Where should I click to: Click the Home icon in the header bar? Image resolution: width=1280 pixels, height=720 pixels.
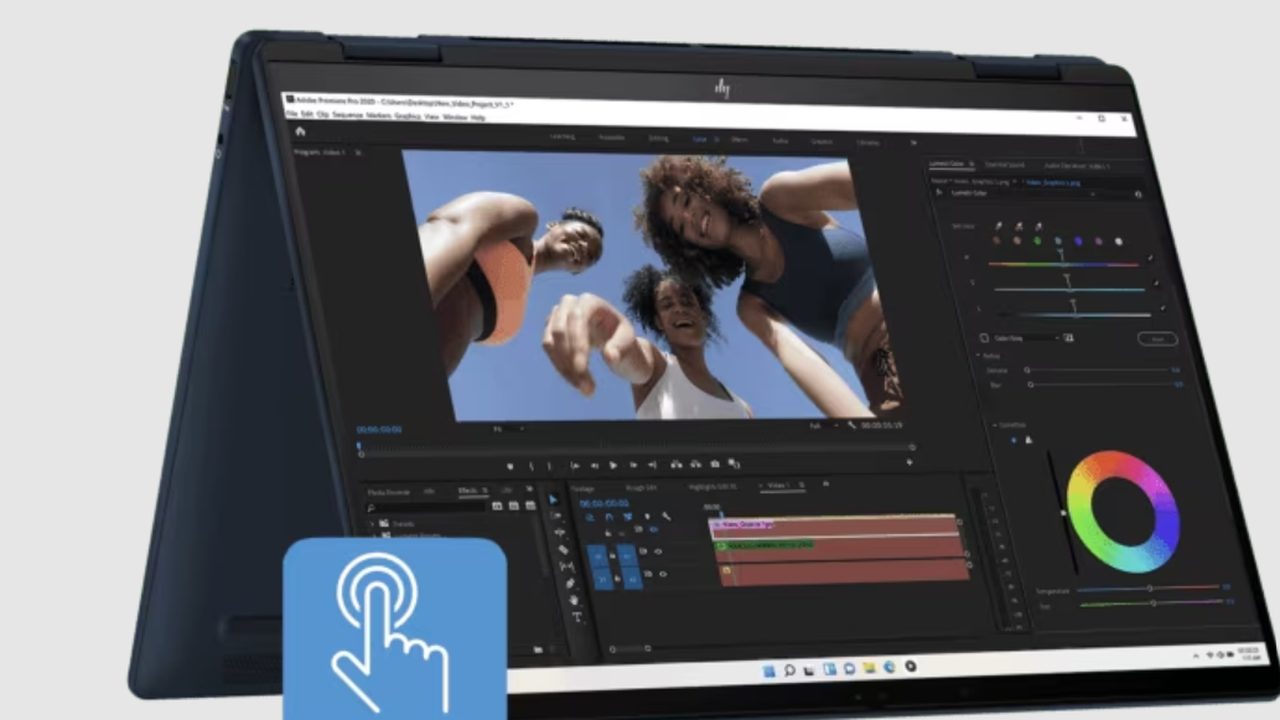[301, 132]
